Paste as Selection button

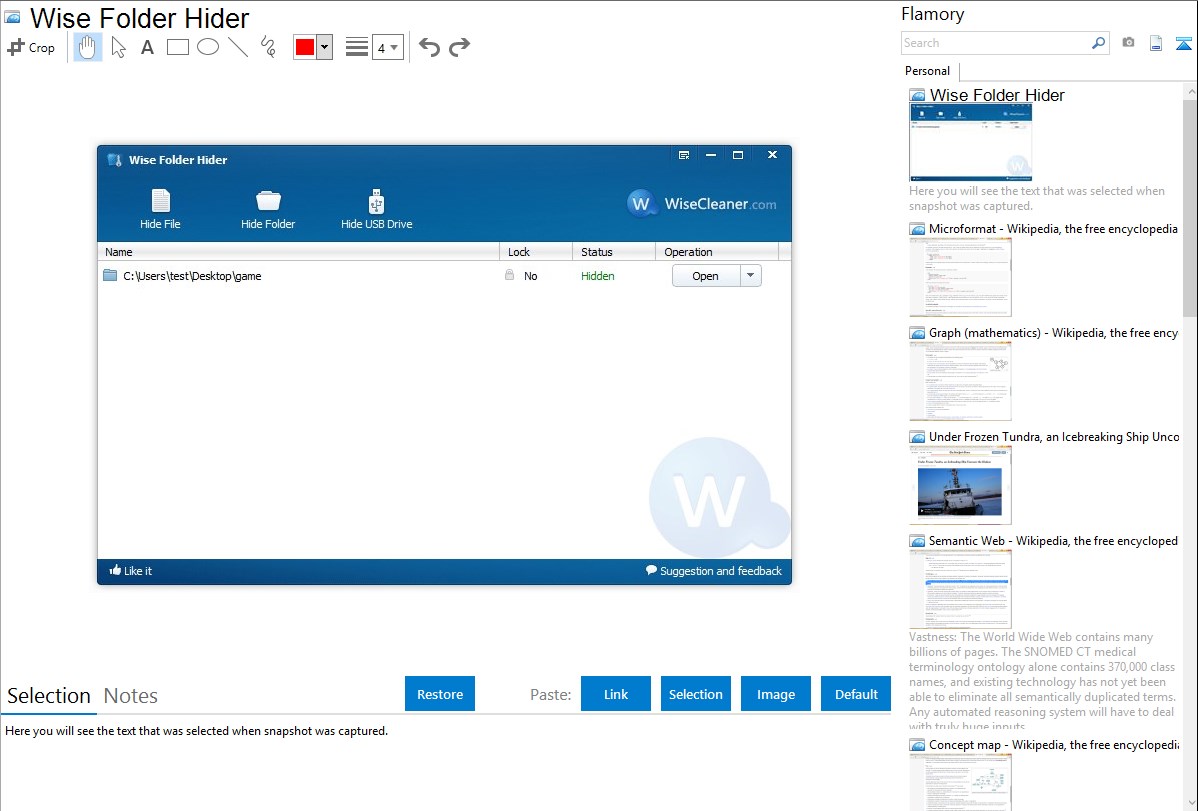point(696,694)
